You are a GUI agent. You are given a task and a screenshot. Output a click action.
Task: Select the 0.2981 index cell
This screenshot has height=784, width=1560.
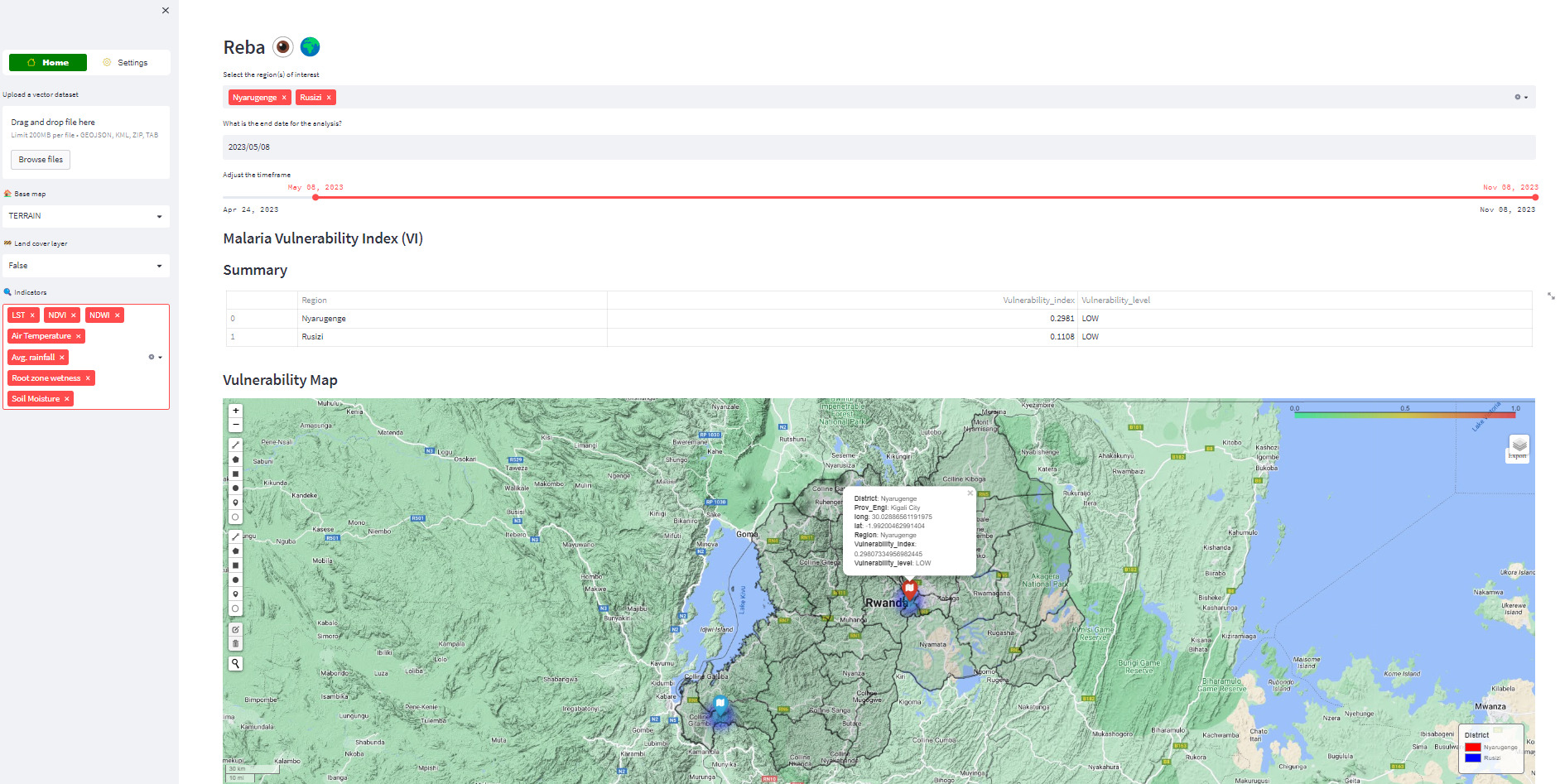click(x=842, y=319)
